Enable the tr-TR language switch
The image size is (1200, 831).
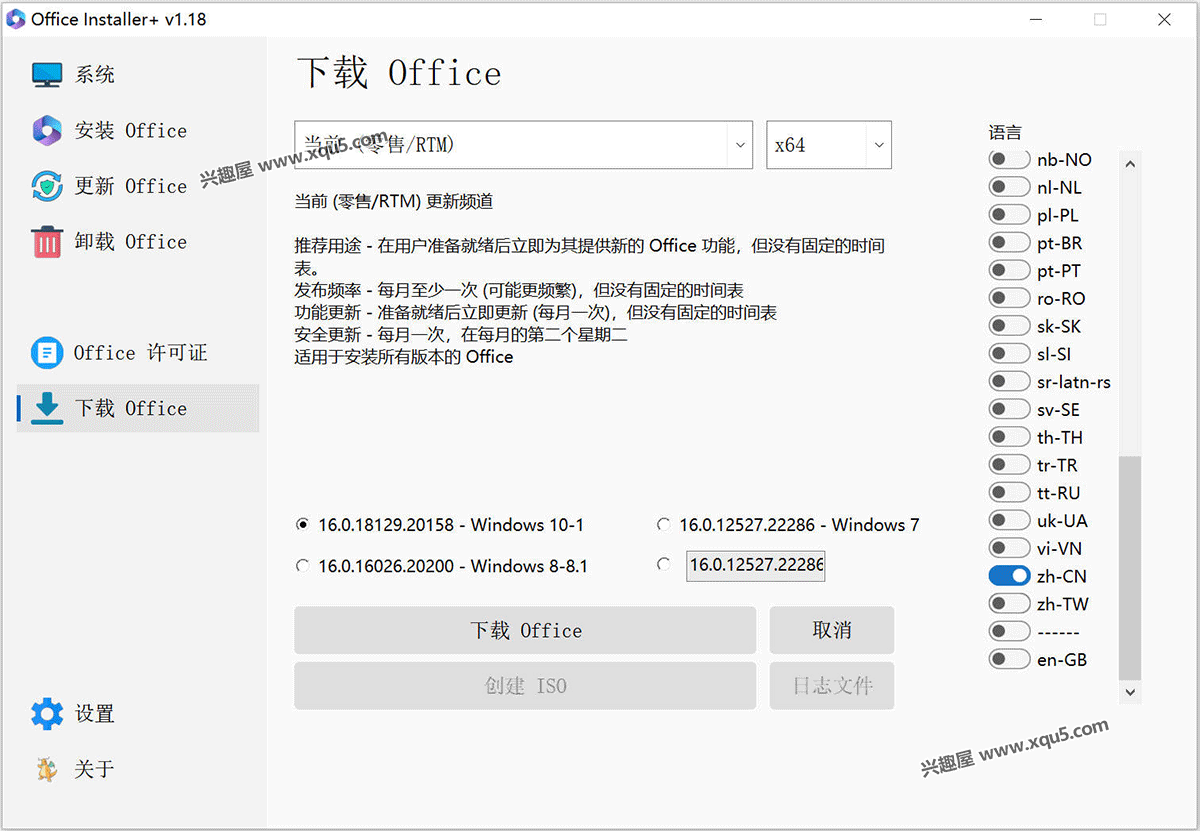tap(1009, 465)
